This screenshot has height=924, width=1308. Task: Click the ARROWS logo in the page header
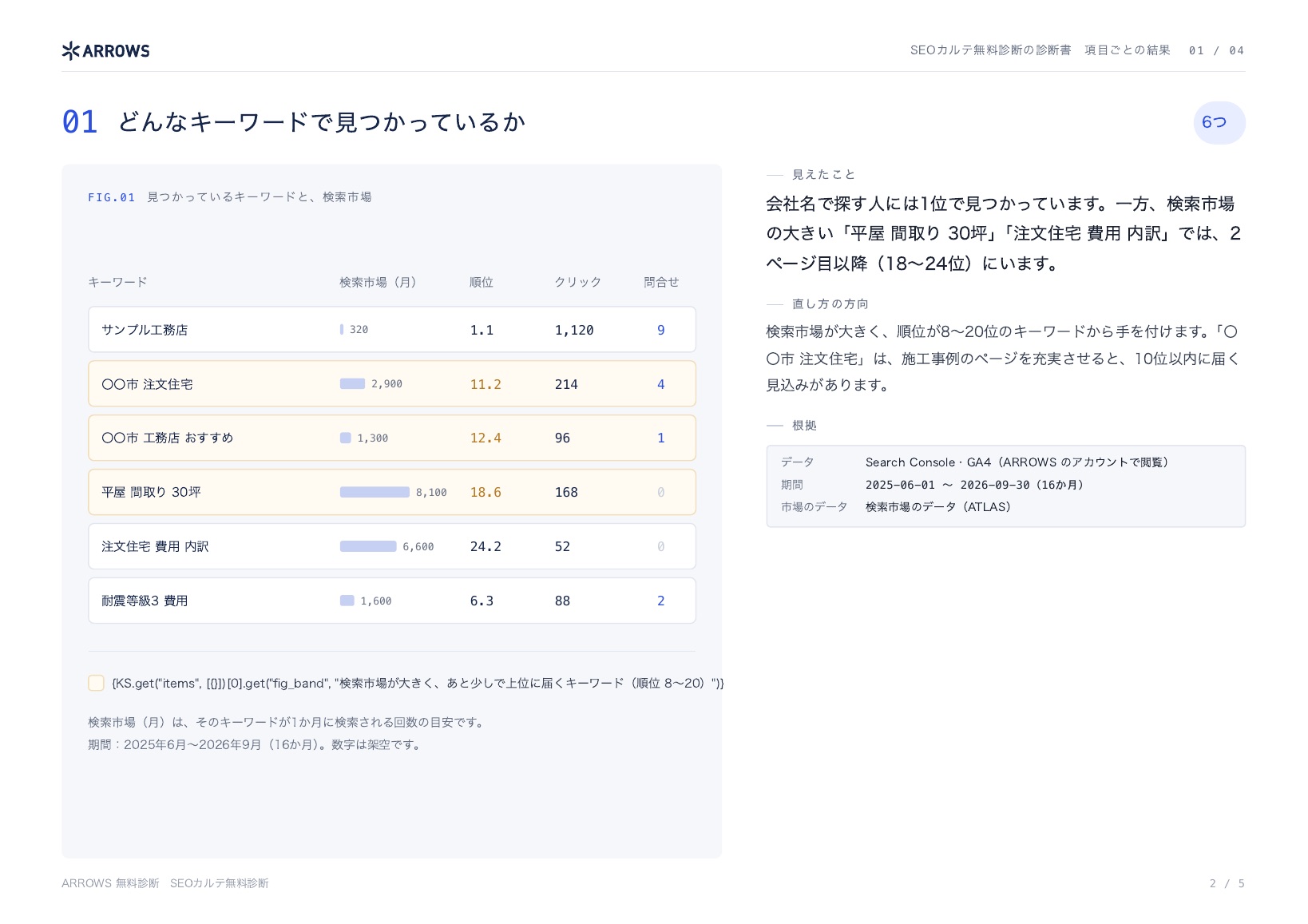(x=105, y=51)
